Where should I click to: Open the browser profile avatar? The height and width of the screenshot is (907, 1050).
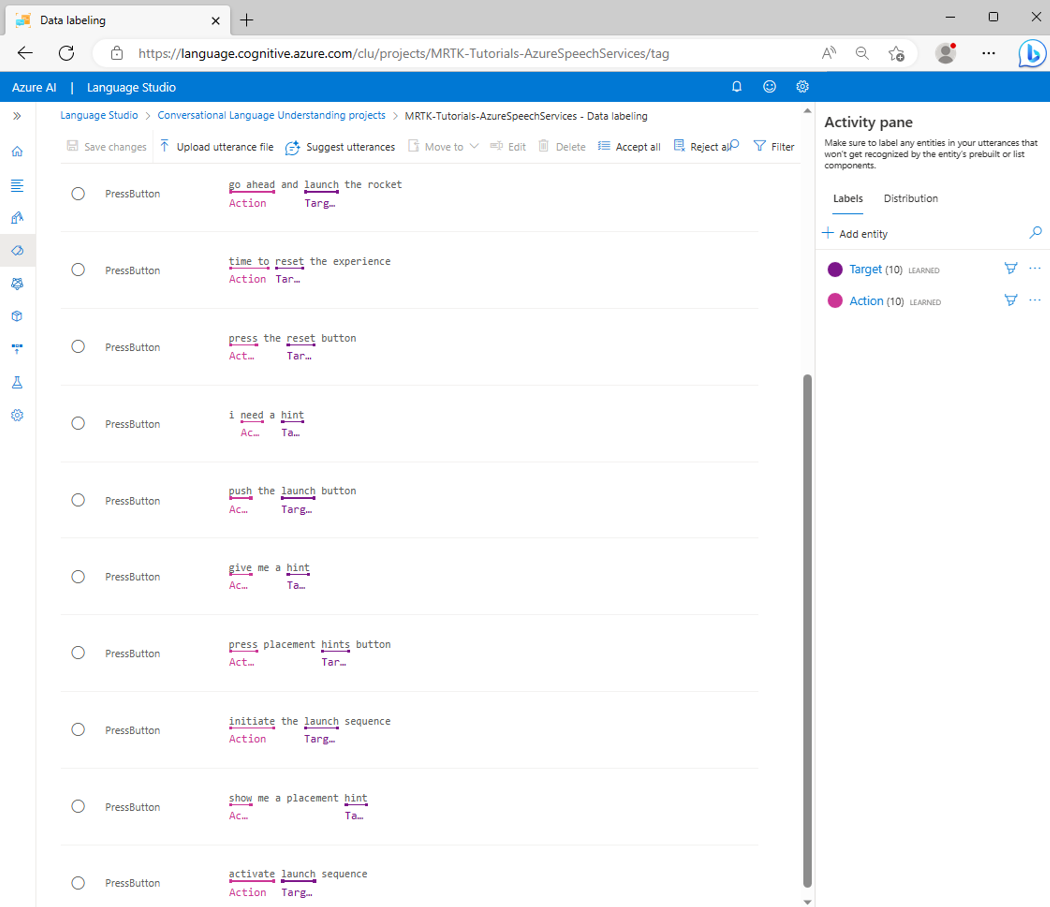pyautogui.click(x=946, y=53)
